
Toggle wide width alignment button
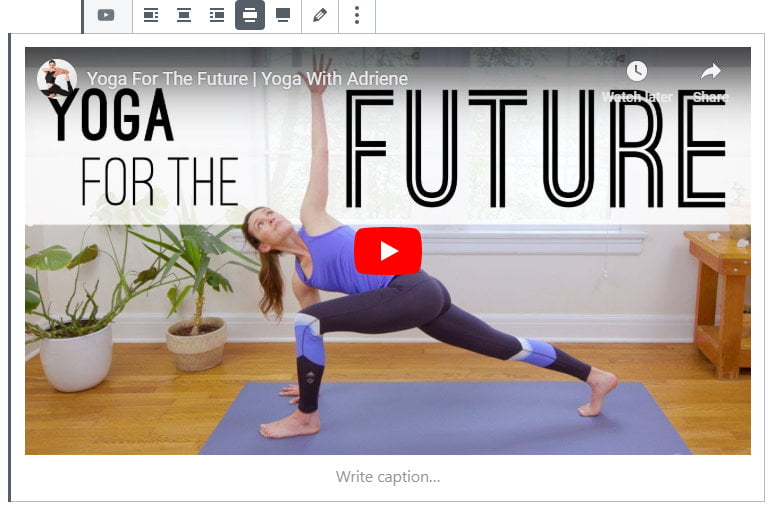(x=250, y=15)
